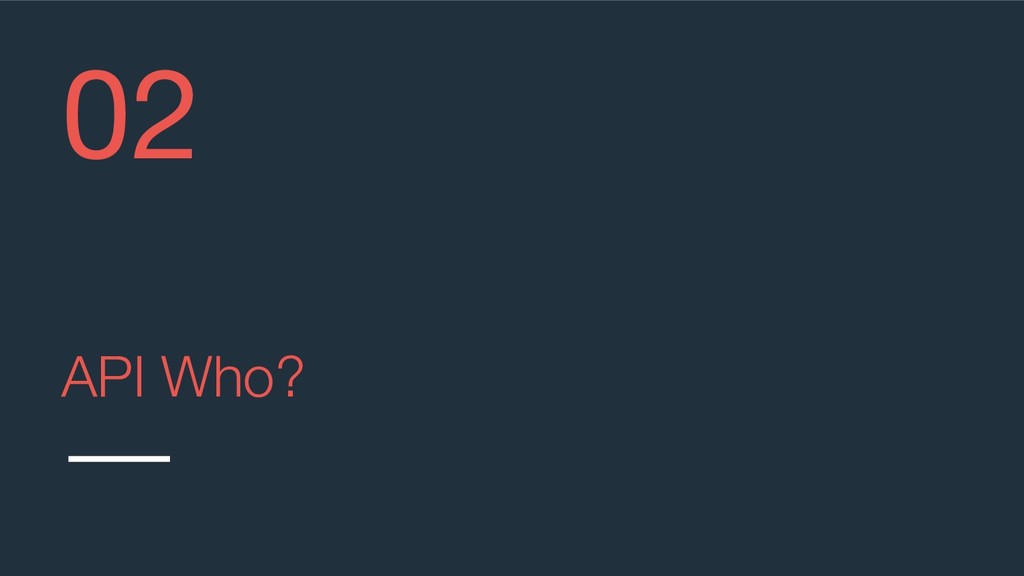Click the left end of the white line
1024x576 pixels.
[70, 459]
